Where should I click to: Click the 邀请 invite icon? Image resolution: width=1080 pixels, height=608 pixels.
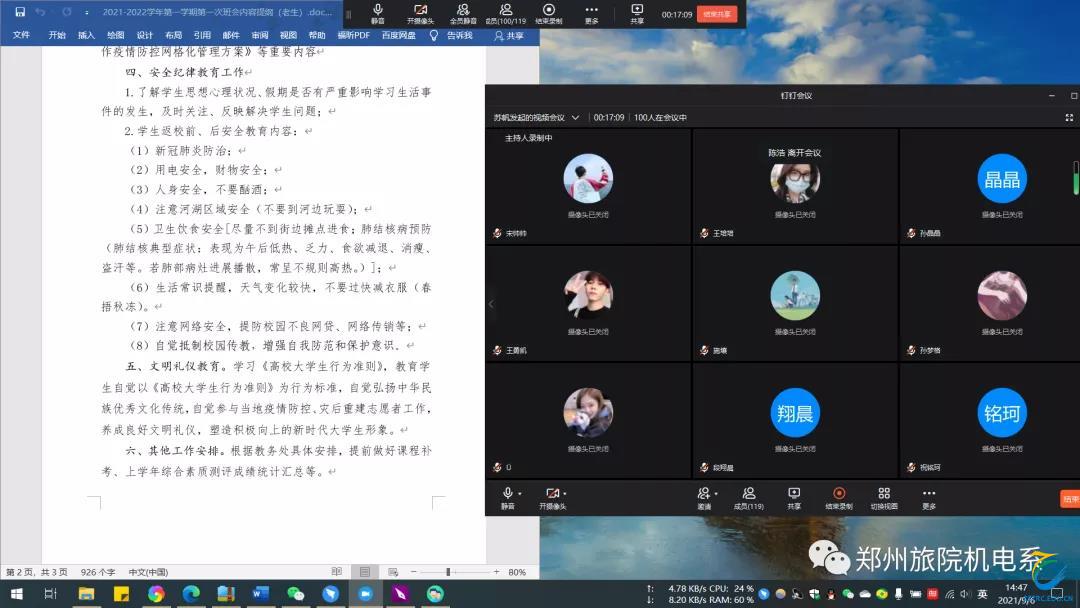pyautogui.click(x=704, y=497)
